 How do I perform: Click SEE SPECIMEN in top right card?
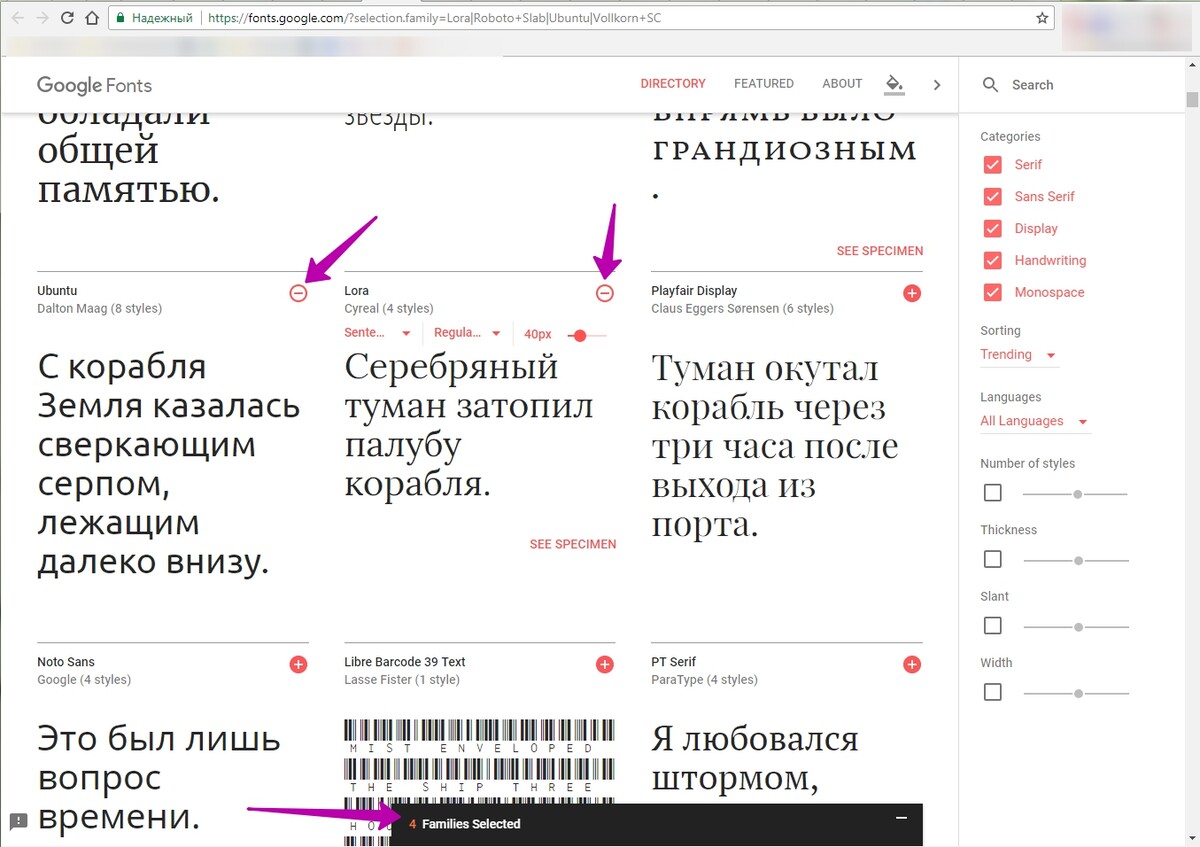pyautogui.click(x=880, y=251)
